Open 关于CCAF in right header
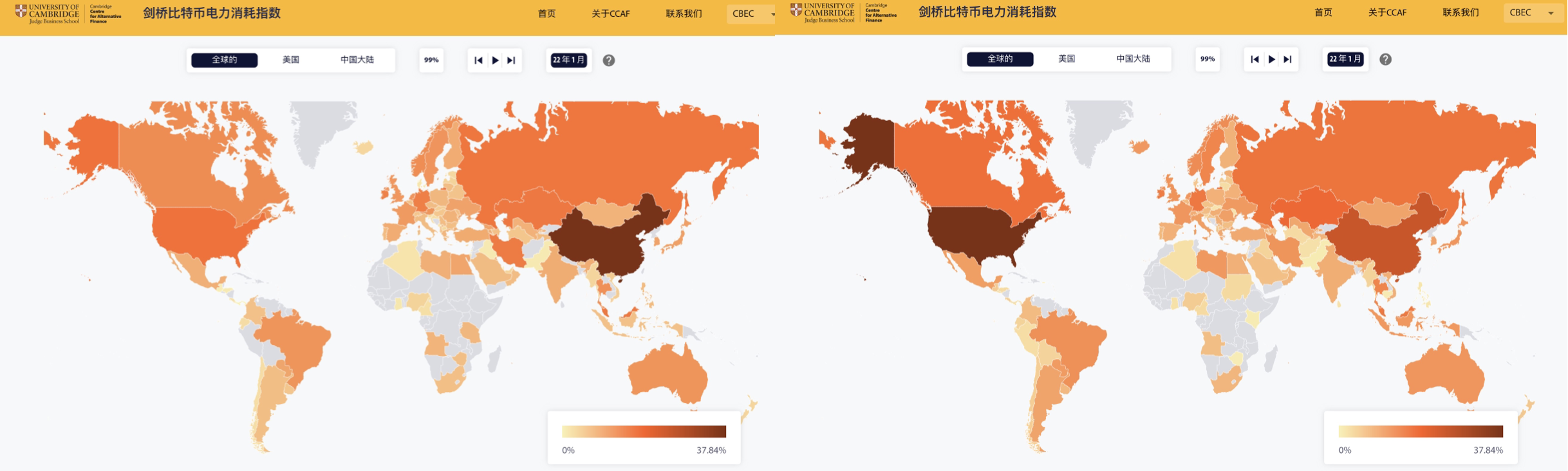 (x=1387, y=13)
